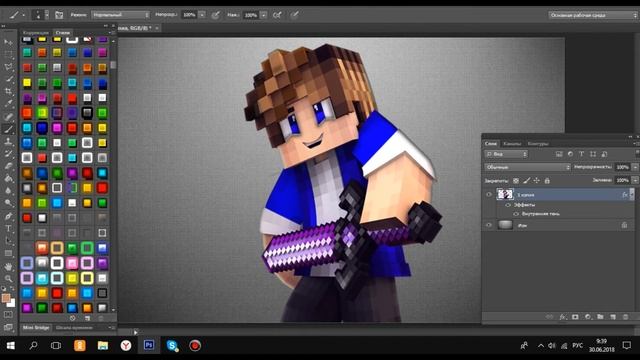
Task: Toggle the pixel layer filter
Action: (x=559, y=154)
